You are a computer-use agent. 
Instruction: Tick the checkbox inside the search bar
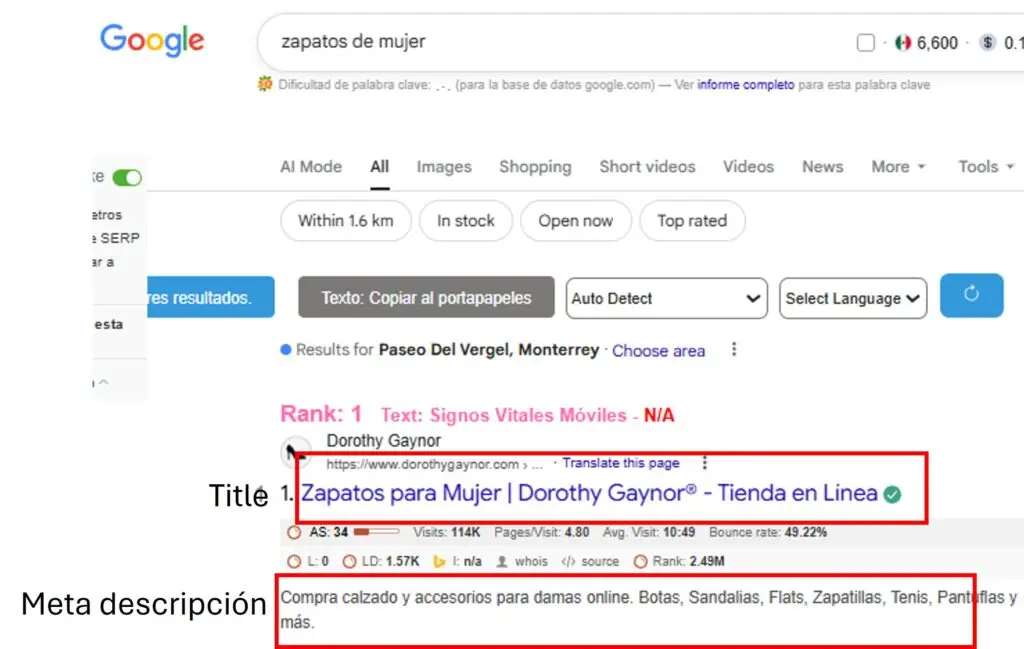click(x=866, y=41)
